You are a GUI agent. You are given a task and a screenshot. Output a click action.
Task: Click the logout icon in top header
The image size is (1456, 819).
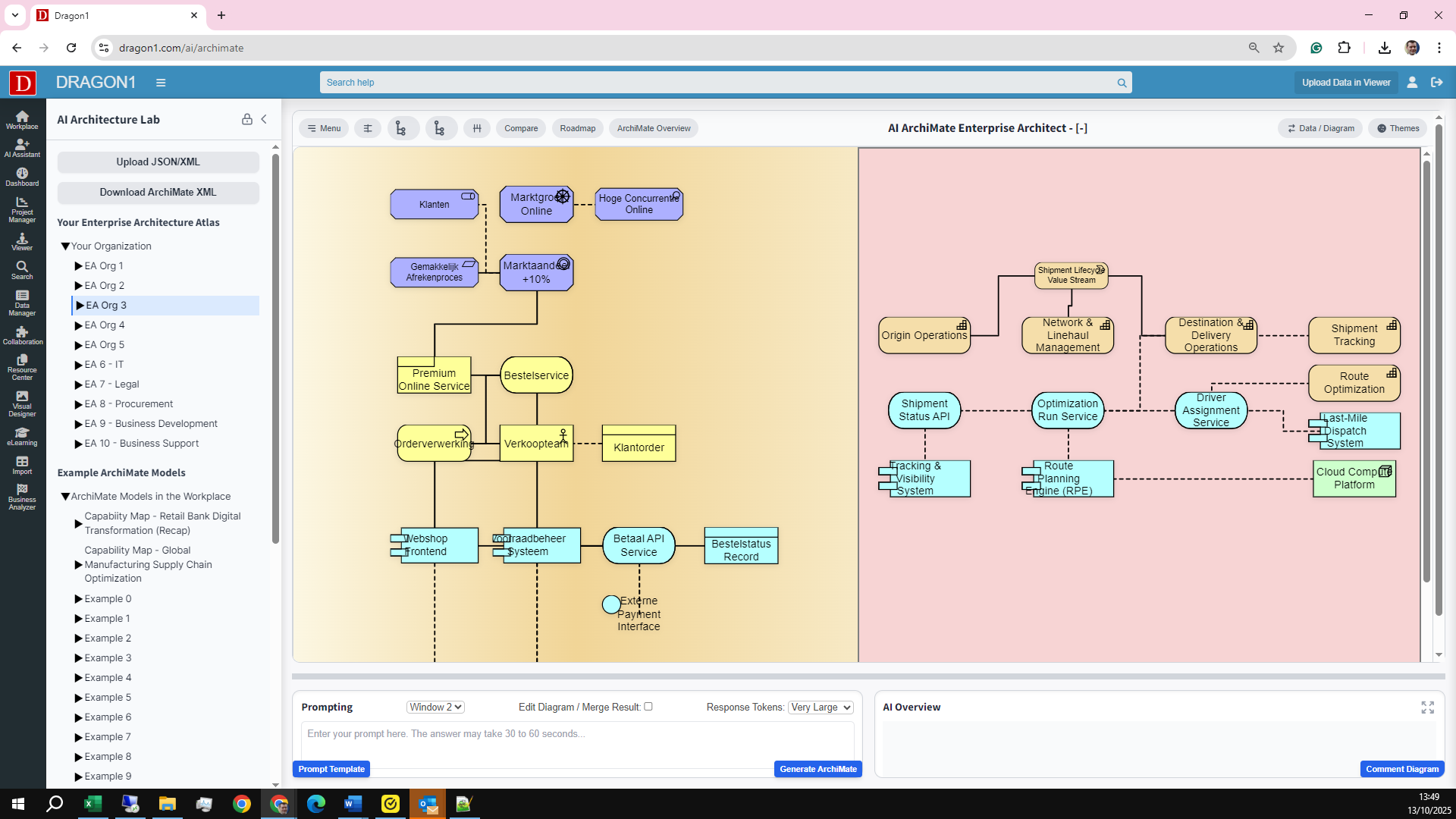tap(1436, 82)
